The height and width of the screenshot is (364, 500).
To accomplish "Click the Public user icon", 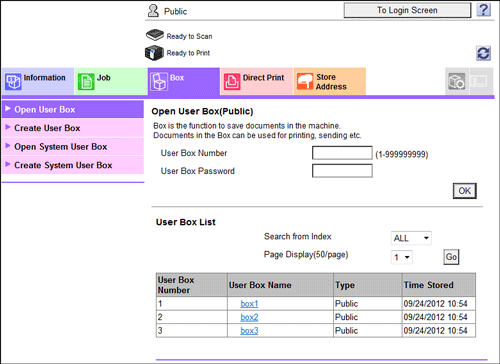I will [x=153, y=11].
